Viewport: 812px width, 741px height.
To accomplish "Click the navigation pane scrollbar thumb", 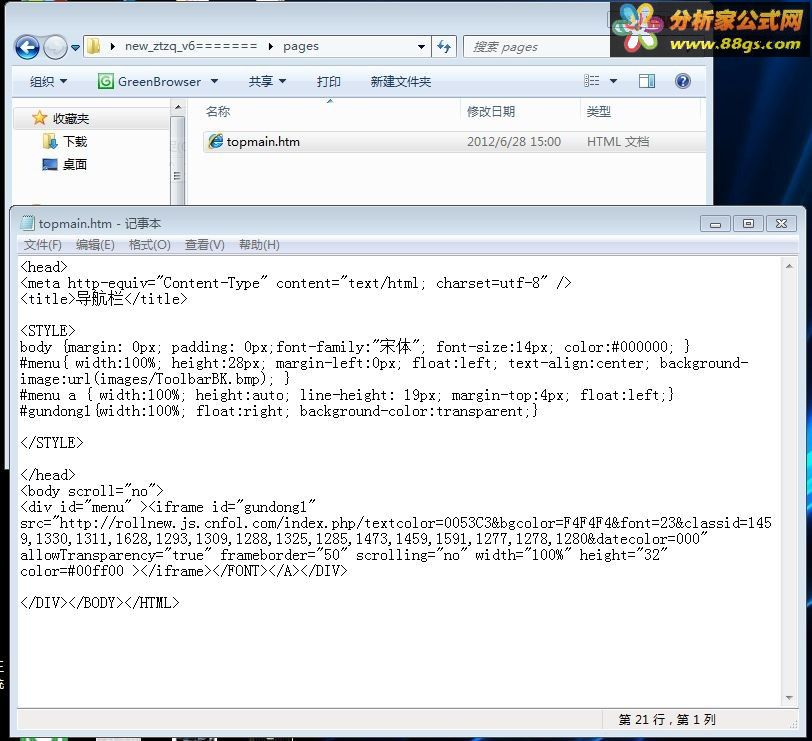I will click(x=178, y=162).
